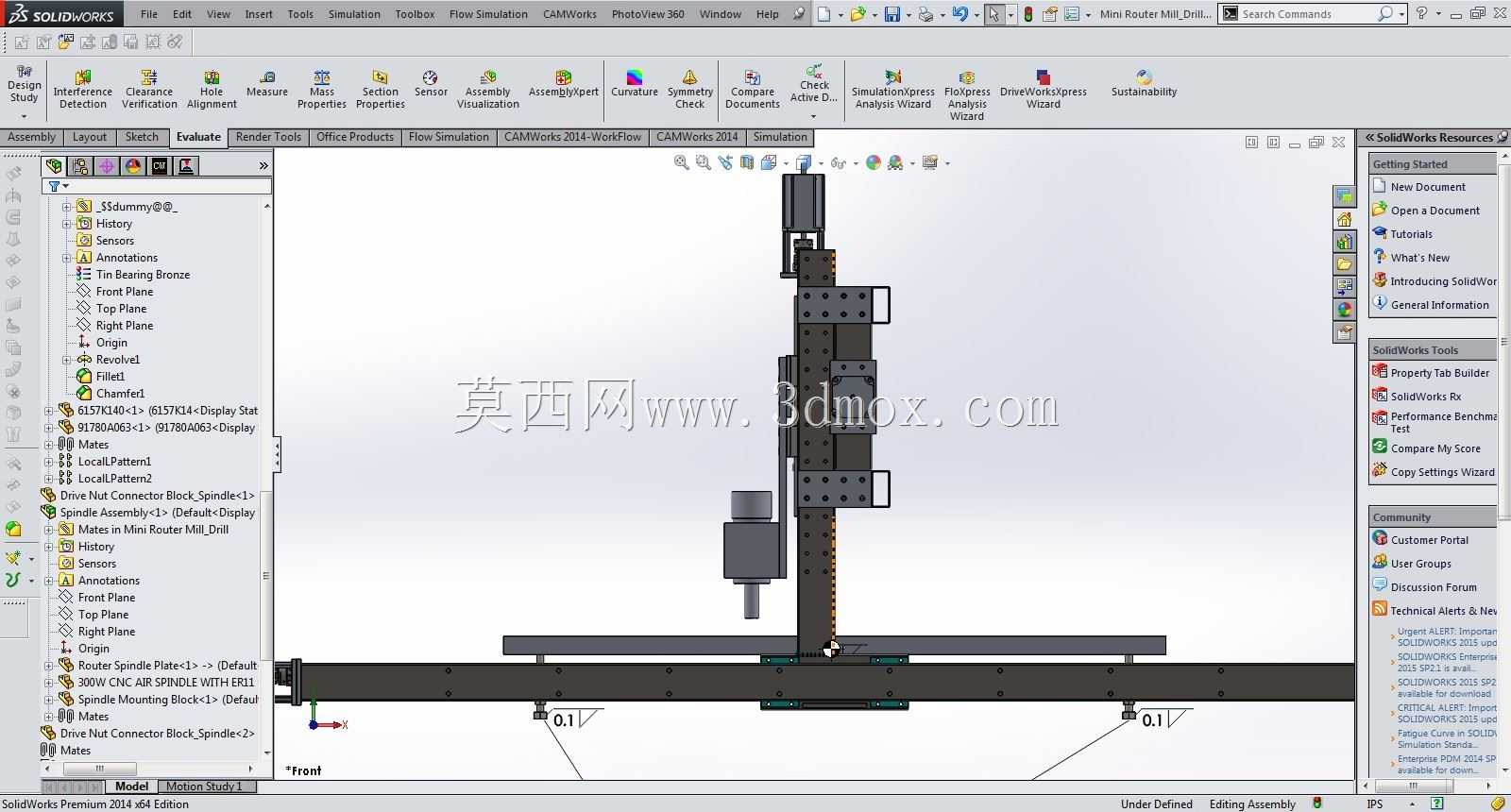
Task: Click the New Document link
Action: (1428, 187)
